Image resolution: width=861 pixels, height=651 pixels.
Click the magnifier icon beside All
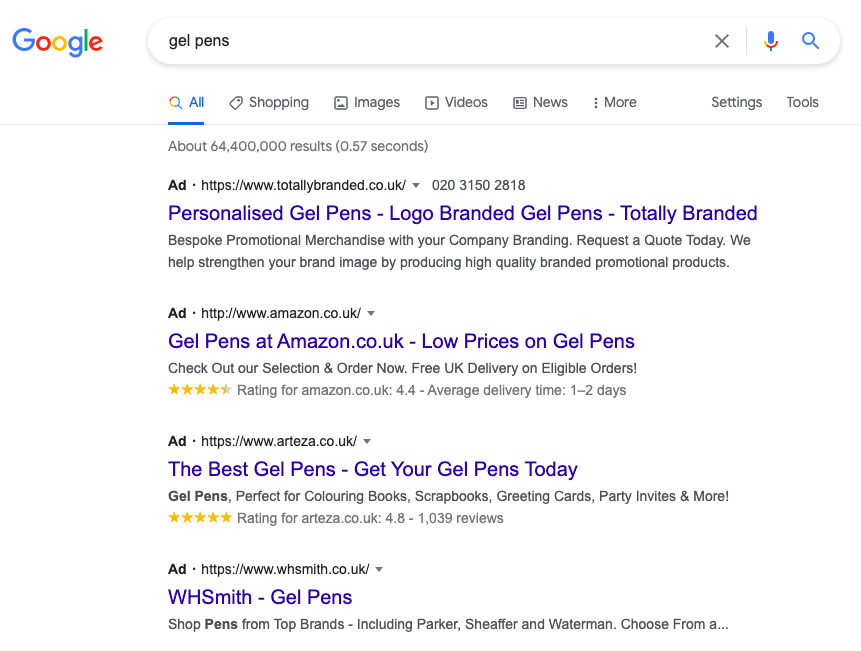(x=175, y=103)
